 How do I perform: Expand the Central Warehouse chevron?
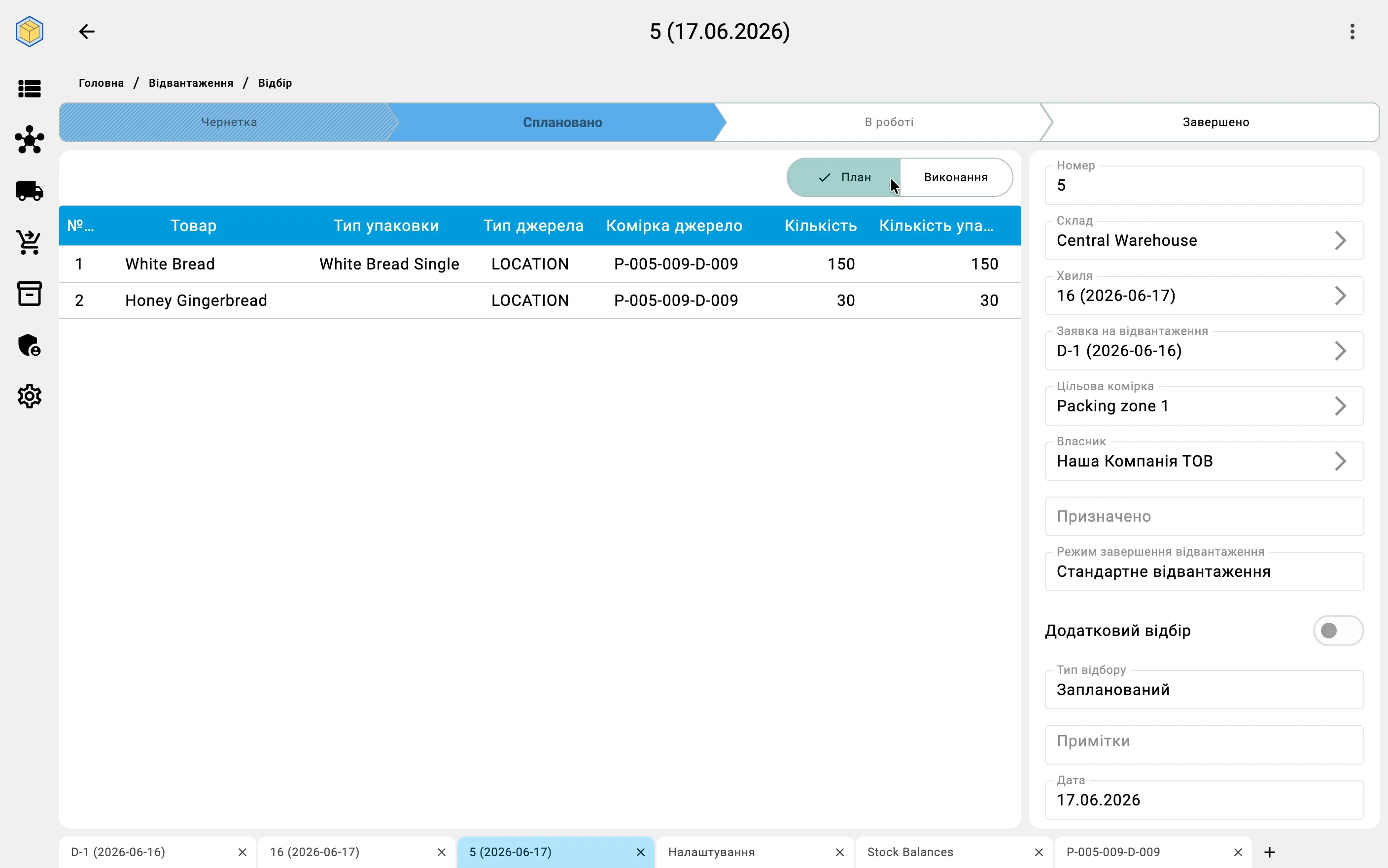point(1340,240)
